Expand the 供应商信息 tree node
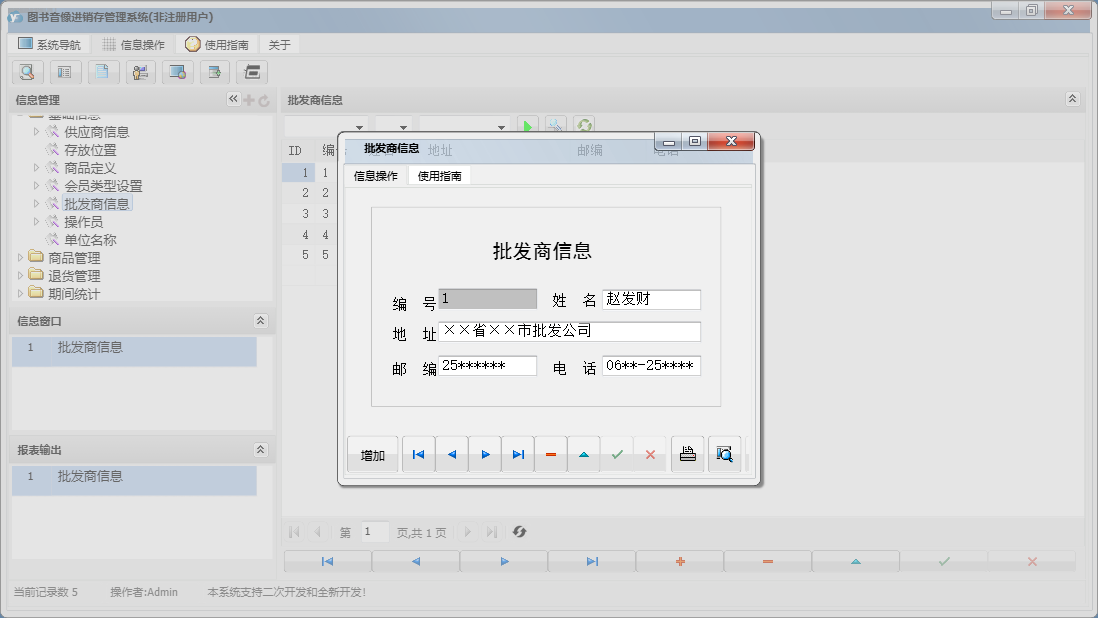Screen dimensions: 1098x618 tap(37, 132)
